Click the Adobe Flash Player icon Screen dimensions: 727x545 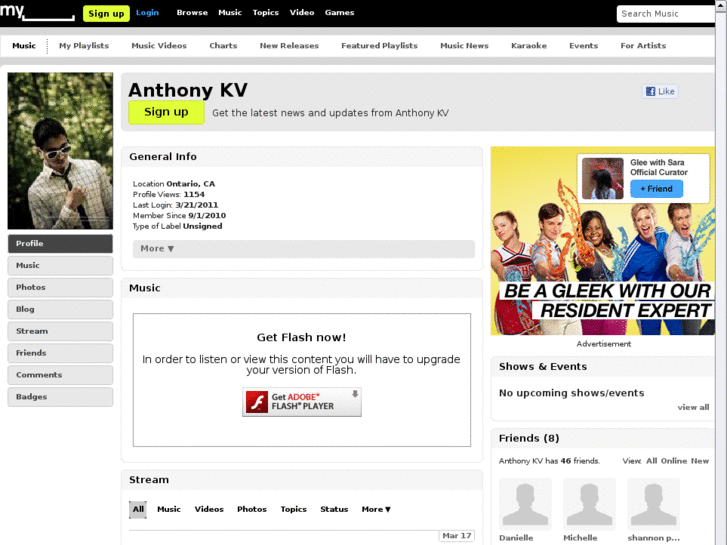tap(257, 402)
